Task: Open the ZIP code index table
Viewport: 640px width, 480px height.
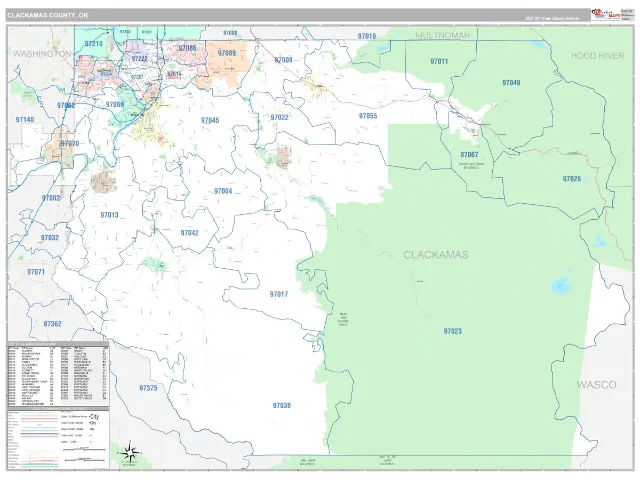Action: [58, 374]
